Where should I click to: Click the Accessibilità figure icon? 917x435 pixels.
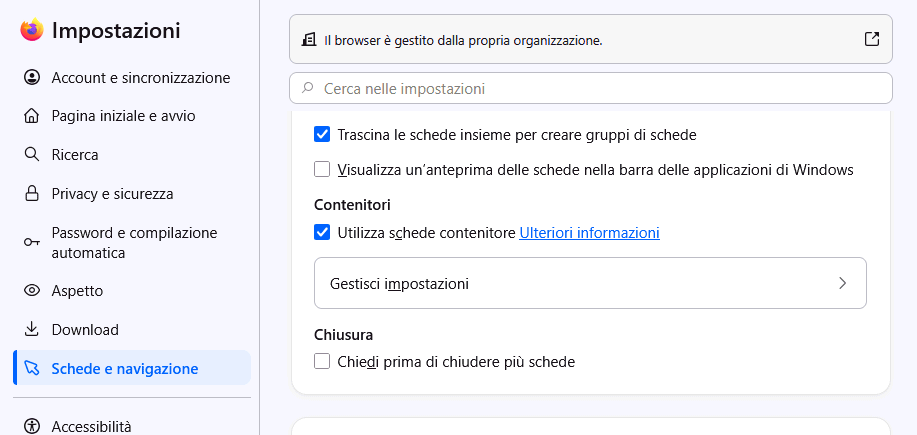pos(32,426)
